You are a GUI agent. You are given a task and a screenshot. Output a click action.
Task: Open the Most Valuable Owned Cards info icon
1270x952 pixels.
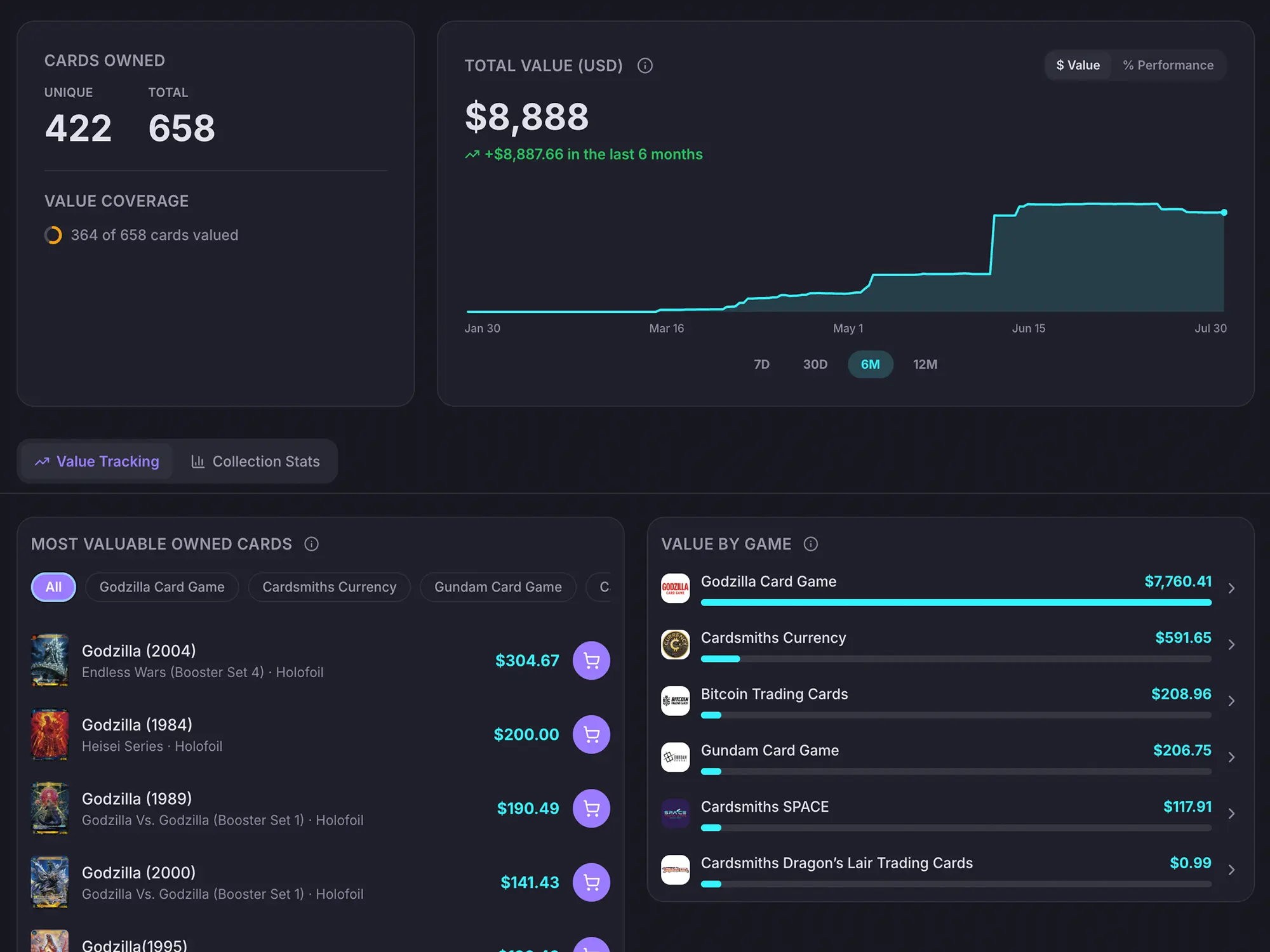click(x=311, y=544)
